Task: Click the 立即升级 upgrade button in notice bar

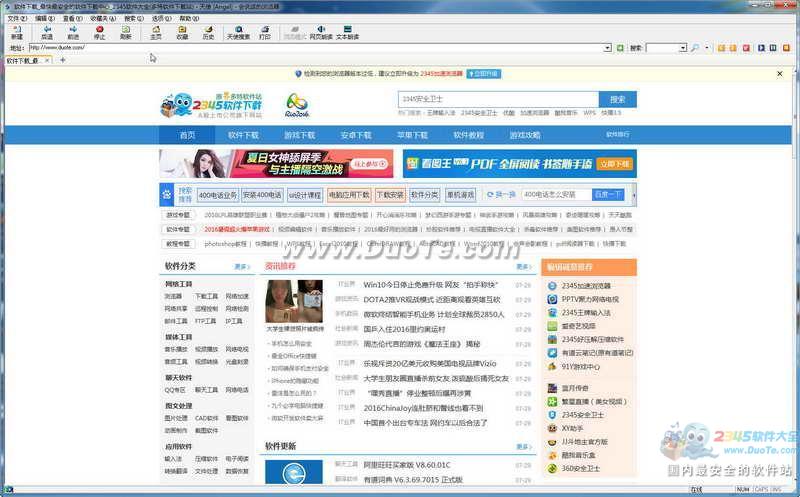Action: point(484,73)
